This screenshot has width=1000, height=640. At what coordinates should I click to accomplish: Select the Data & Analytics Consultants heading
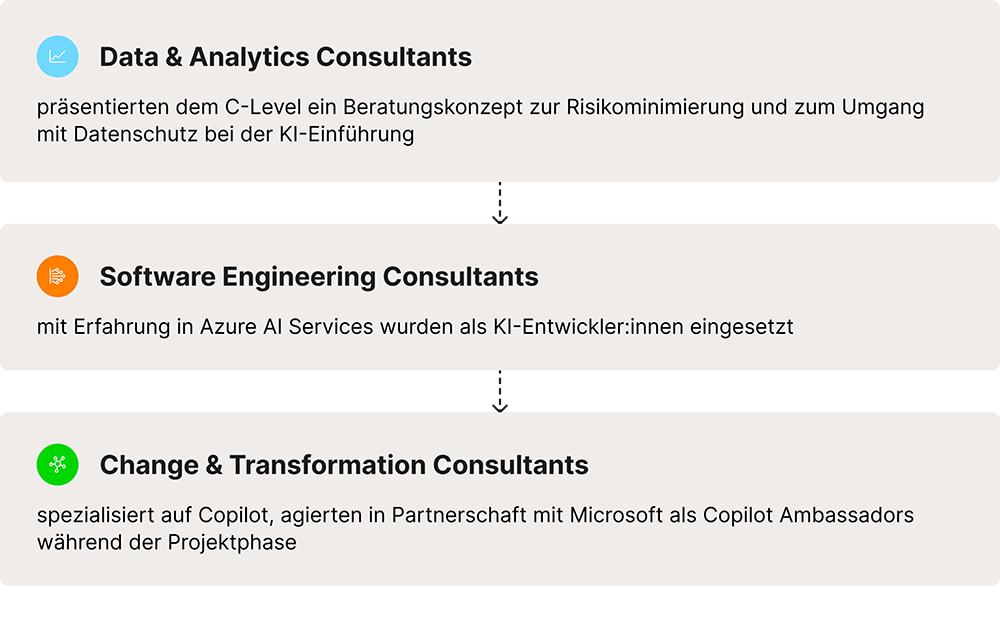point(285,57)
